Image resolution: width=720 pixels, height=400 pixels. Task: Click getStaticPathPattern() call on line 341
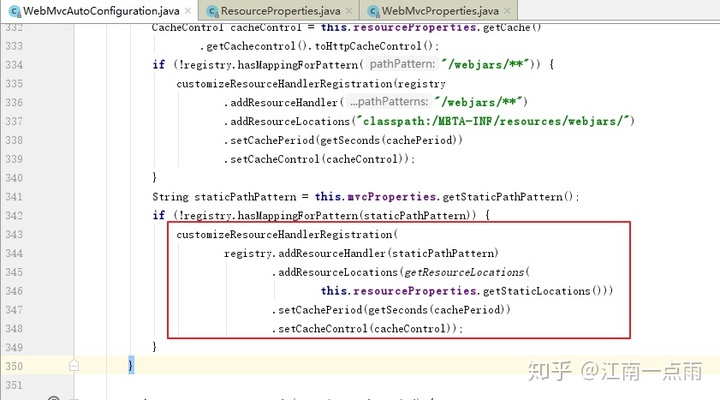(508, 197)
